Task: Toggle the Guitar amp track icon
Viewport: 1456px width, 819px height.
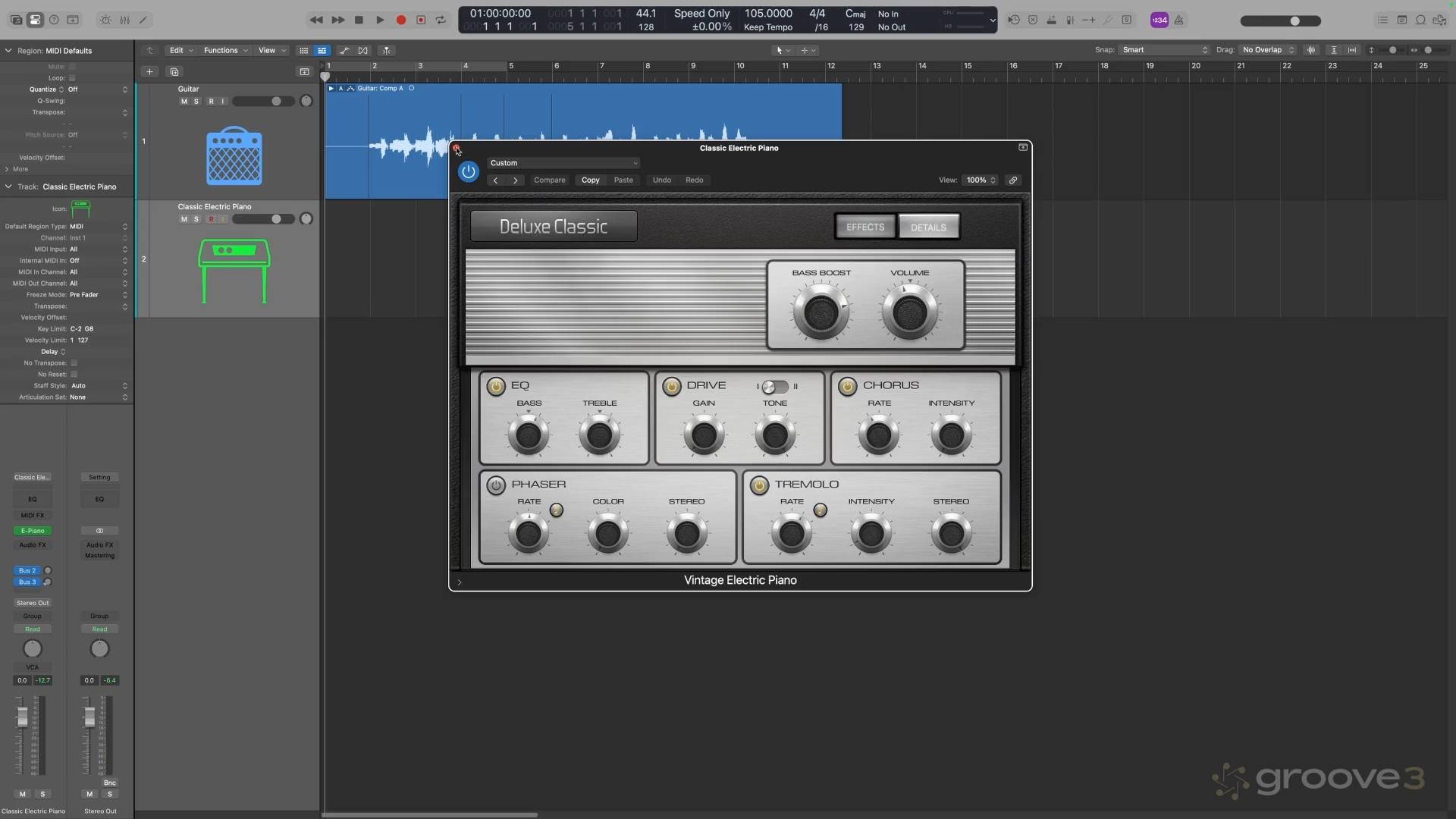Action: coord(234,156)
